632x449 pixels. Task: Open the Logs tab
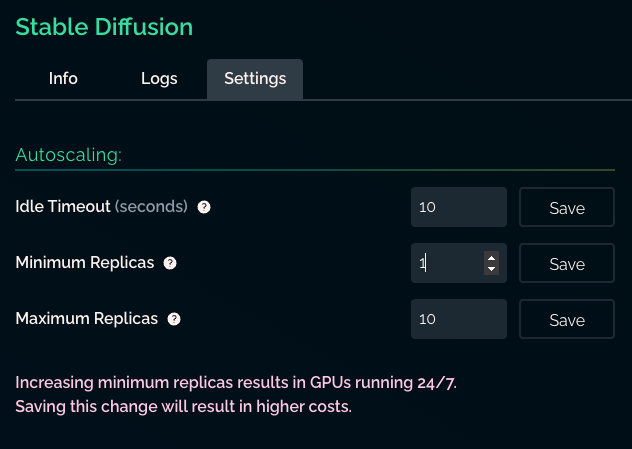pos(159,79)
